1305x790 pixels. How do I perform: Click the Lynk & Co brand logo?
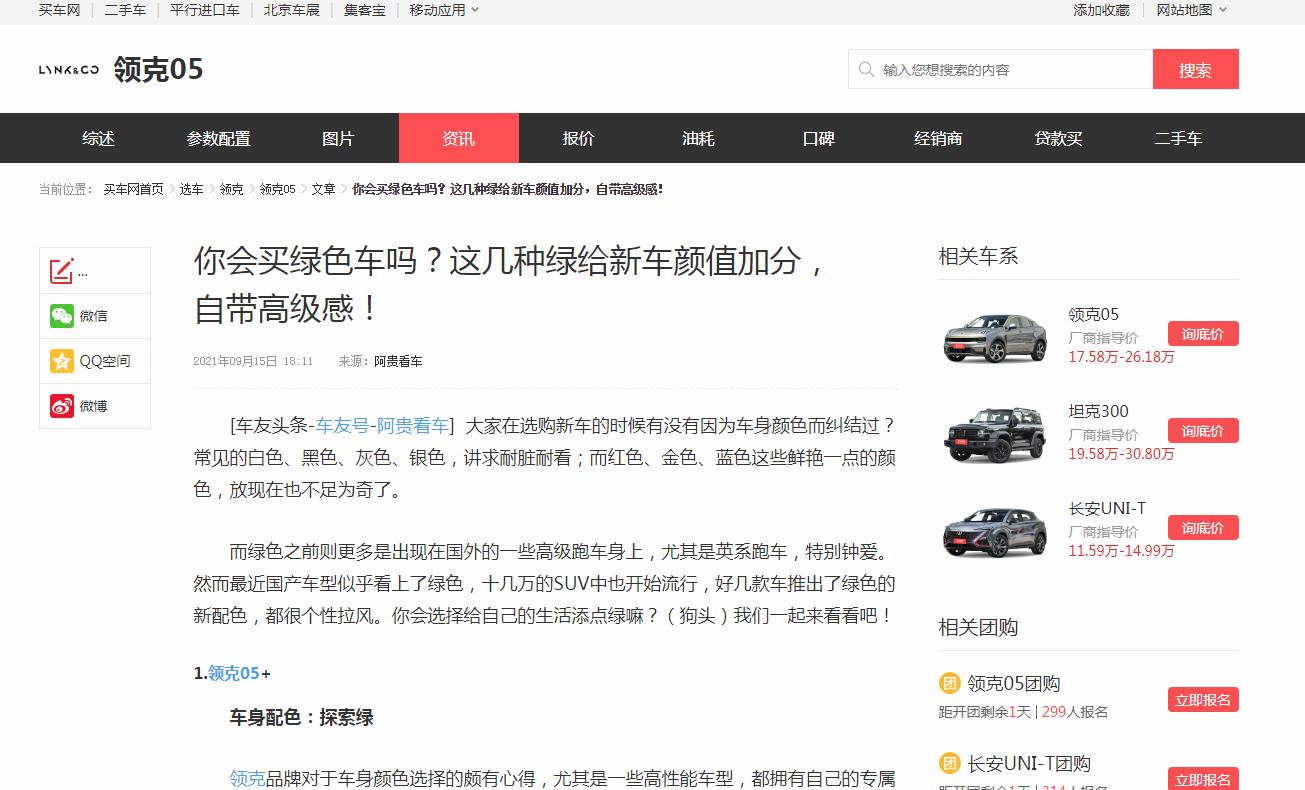69,69
